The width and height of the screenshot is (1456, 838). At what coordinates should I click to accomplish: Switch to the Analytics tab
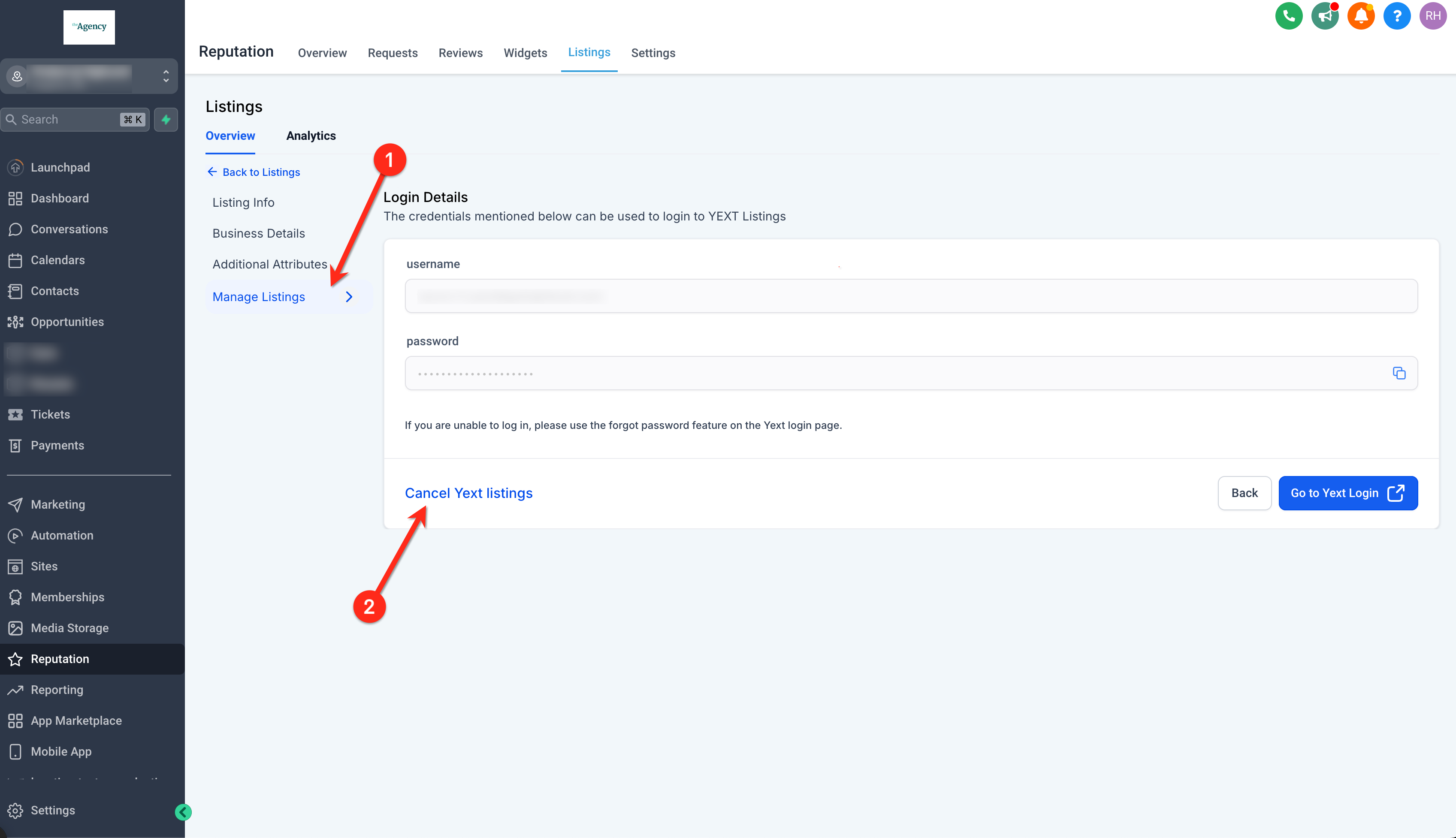(x=311, y=136)
